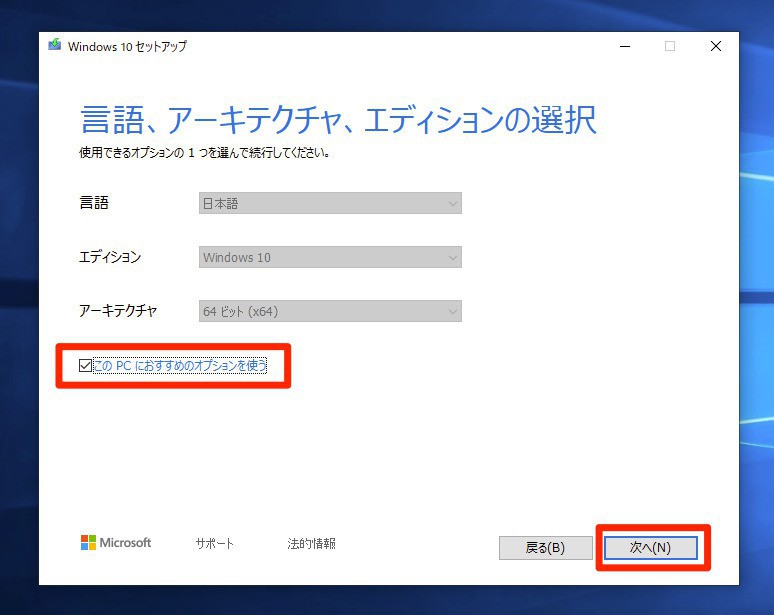Open the サポート link
The image size is (774, 615).
[214, 543]
